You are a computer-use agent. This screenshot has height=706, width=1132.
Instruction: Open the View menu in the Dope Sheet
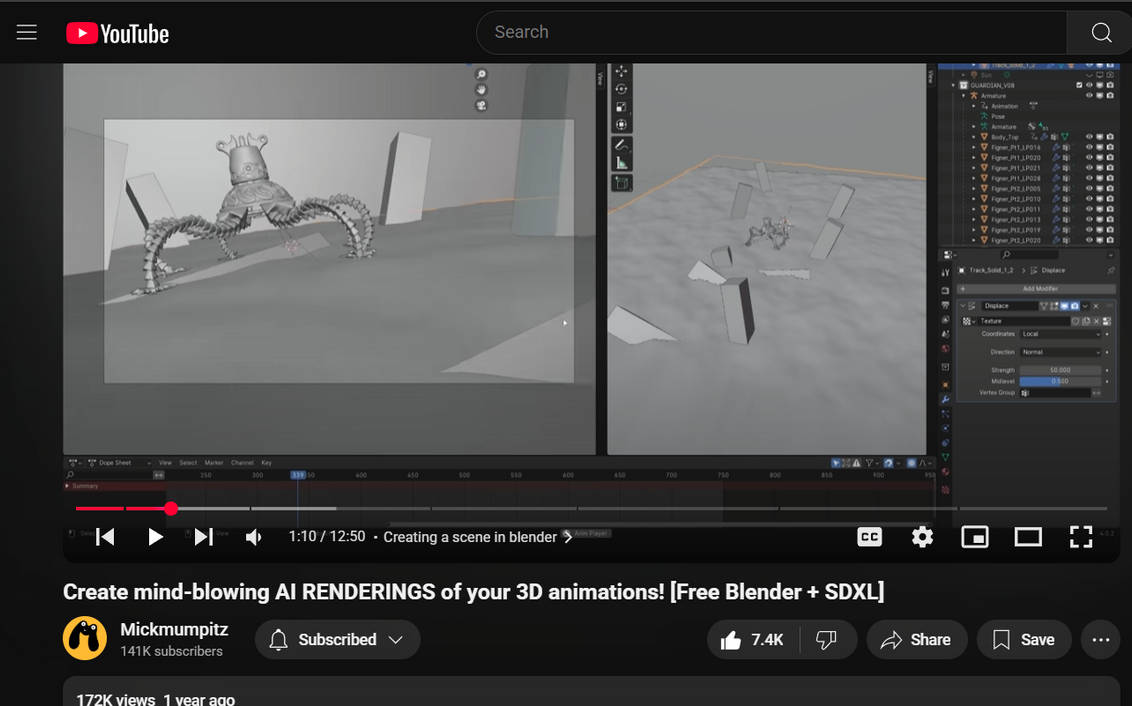tap(165, 463)
